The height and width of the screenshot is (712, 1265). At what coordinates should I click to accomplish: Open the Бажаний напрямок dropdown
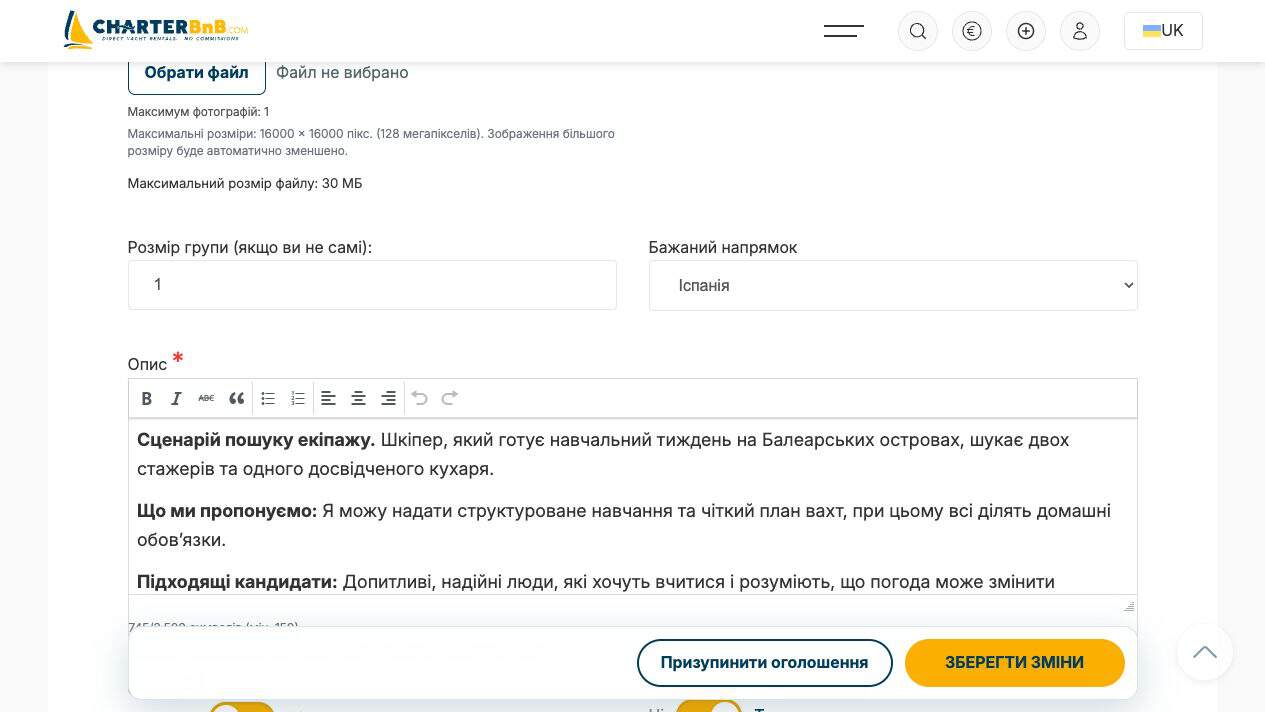(x=893, y=285)
